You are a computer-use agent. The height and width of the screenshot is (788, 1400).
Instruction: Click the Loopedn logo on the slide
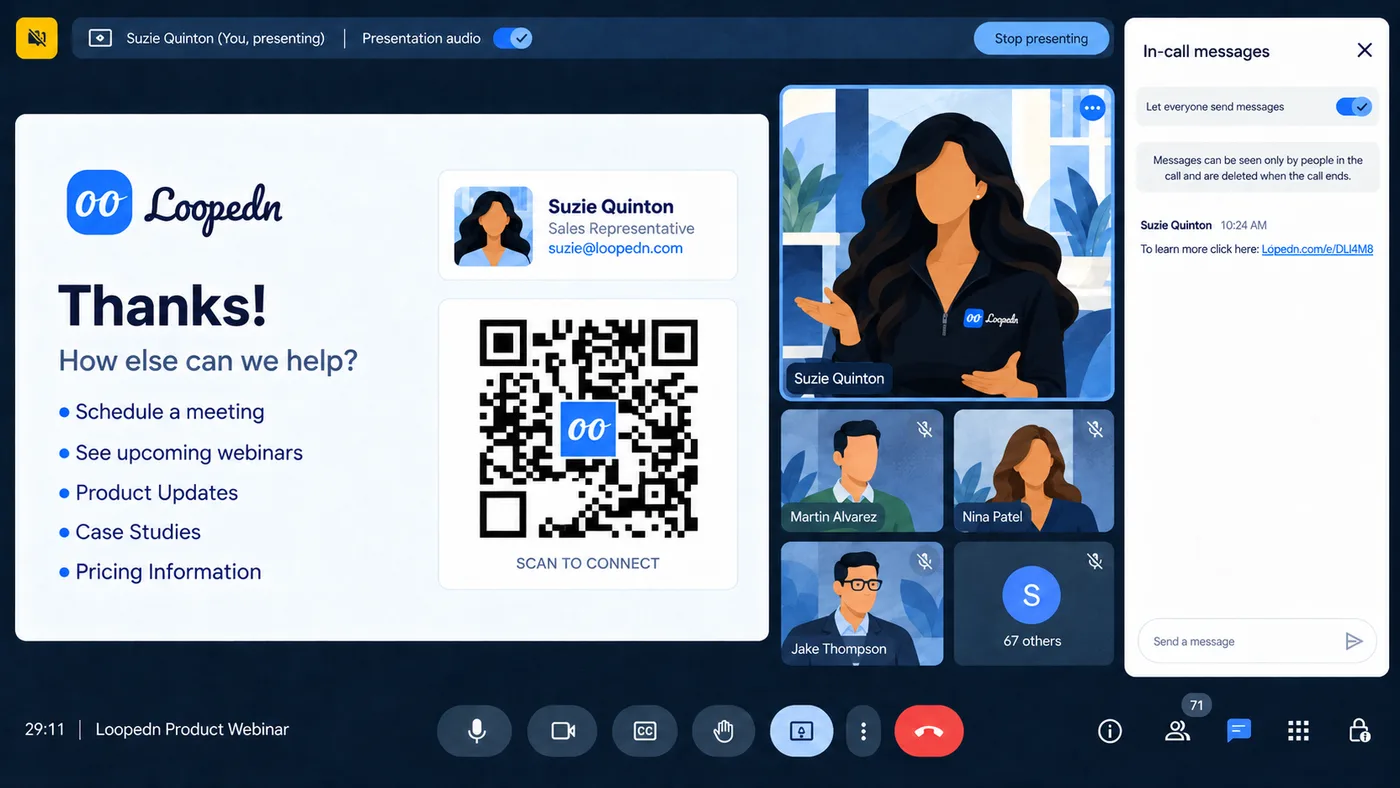[175, 204]
